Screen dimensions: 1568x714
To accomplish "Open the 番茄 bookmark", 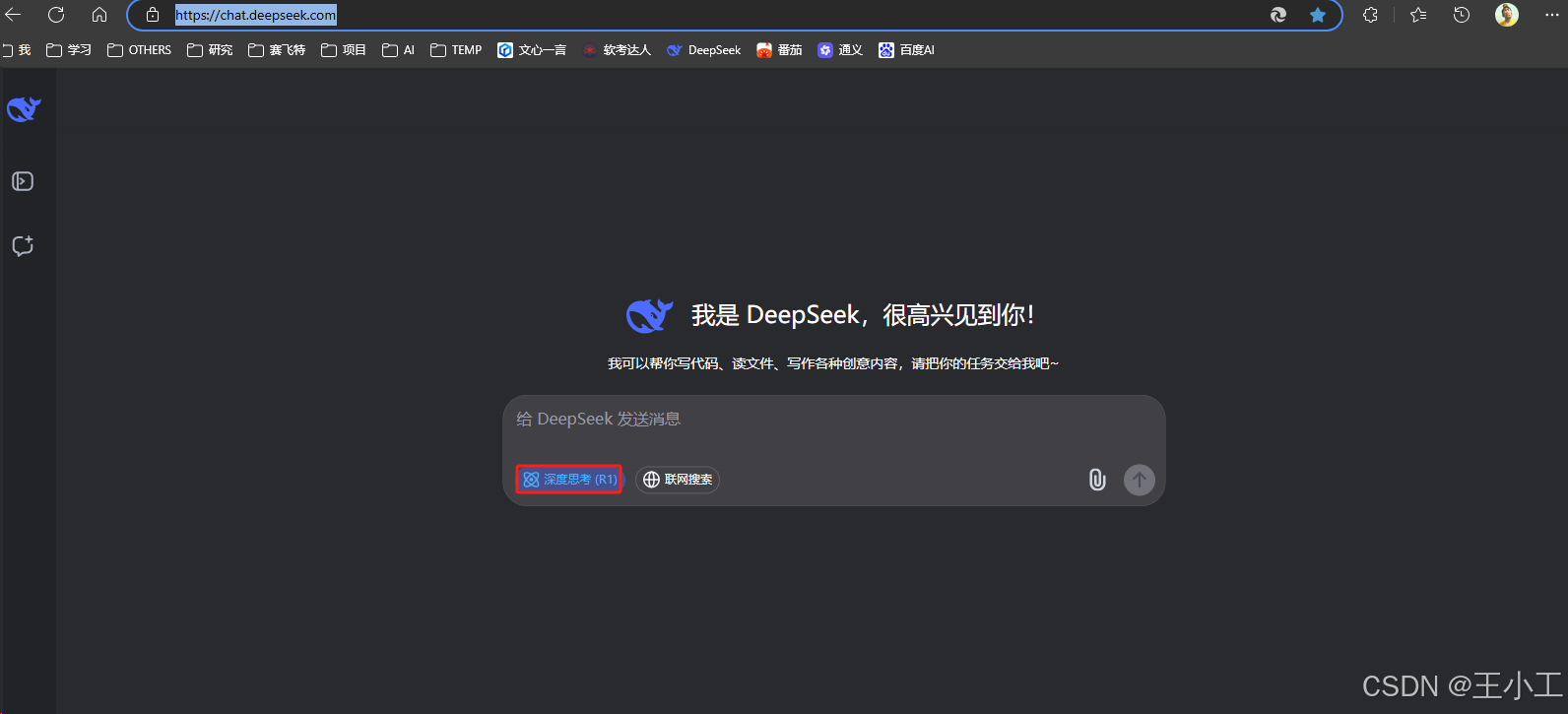I will (779, 50).
